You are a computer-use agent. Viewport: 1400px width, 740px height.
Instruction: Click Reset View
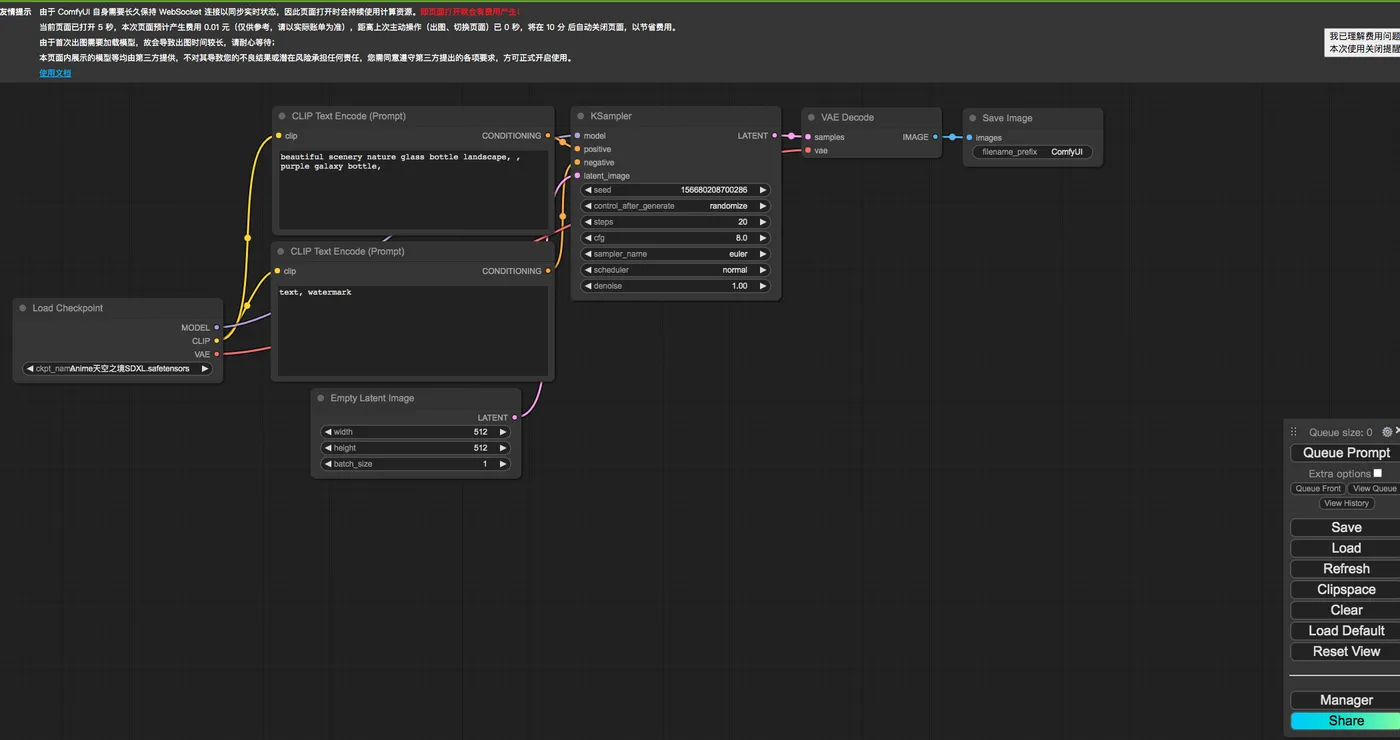point(1346,651)
